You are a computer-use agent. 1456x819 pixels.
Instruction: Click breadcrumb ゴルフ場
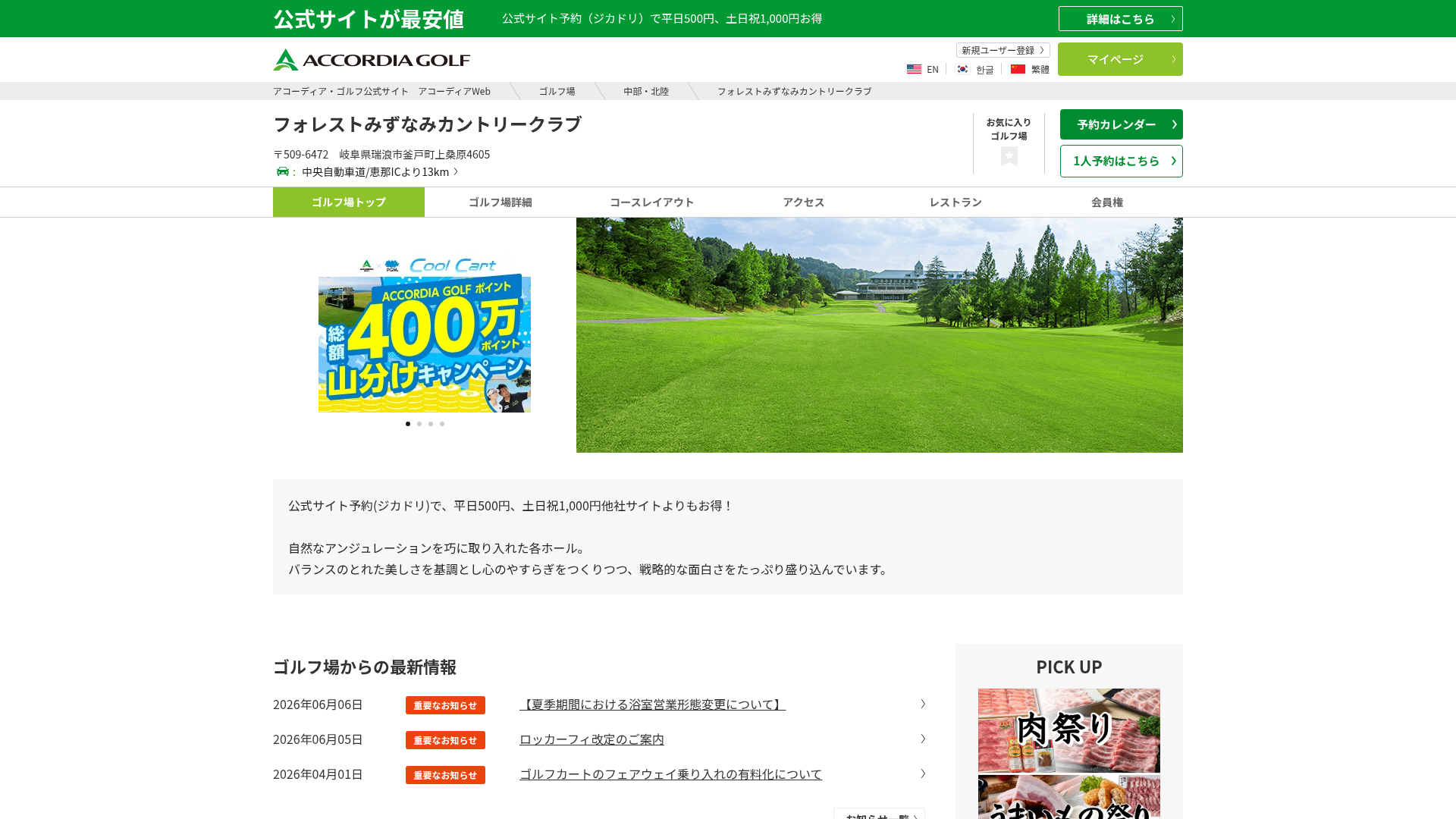click(557, 91)
